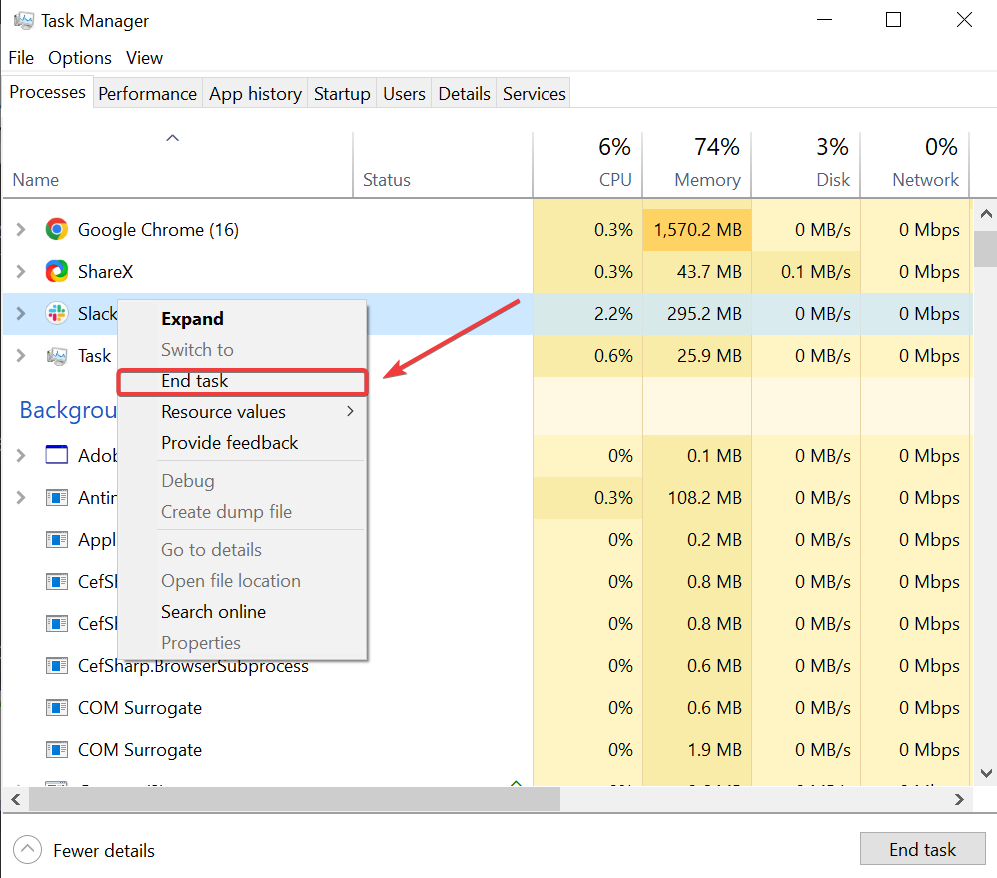Select Search online in context menu
Viewport: 997px width, 878px height.
(213, 612)
